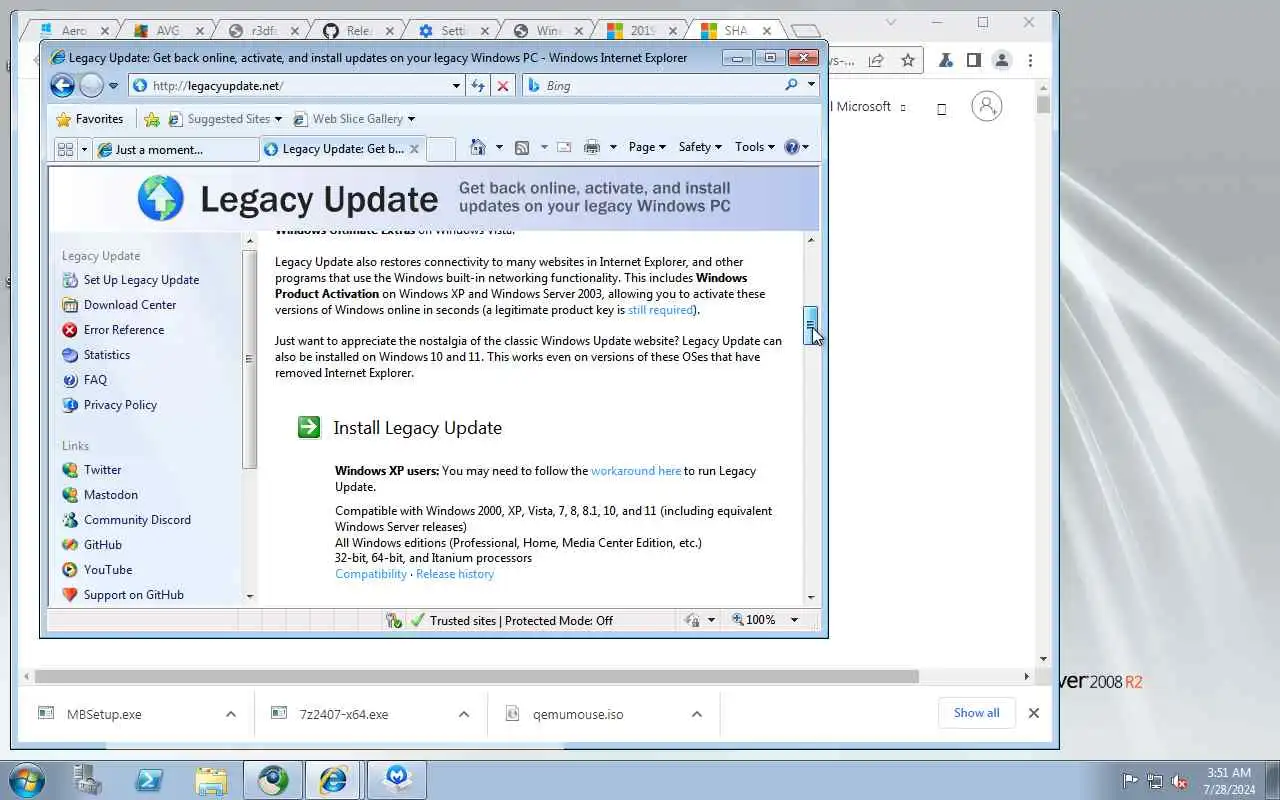The image size is (1280, 800).
Task: Open the IE Help question mark icon
Action: (x=792, y=147)
